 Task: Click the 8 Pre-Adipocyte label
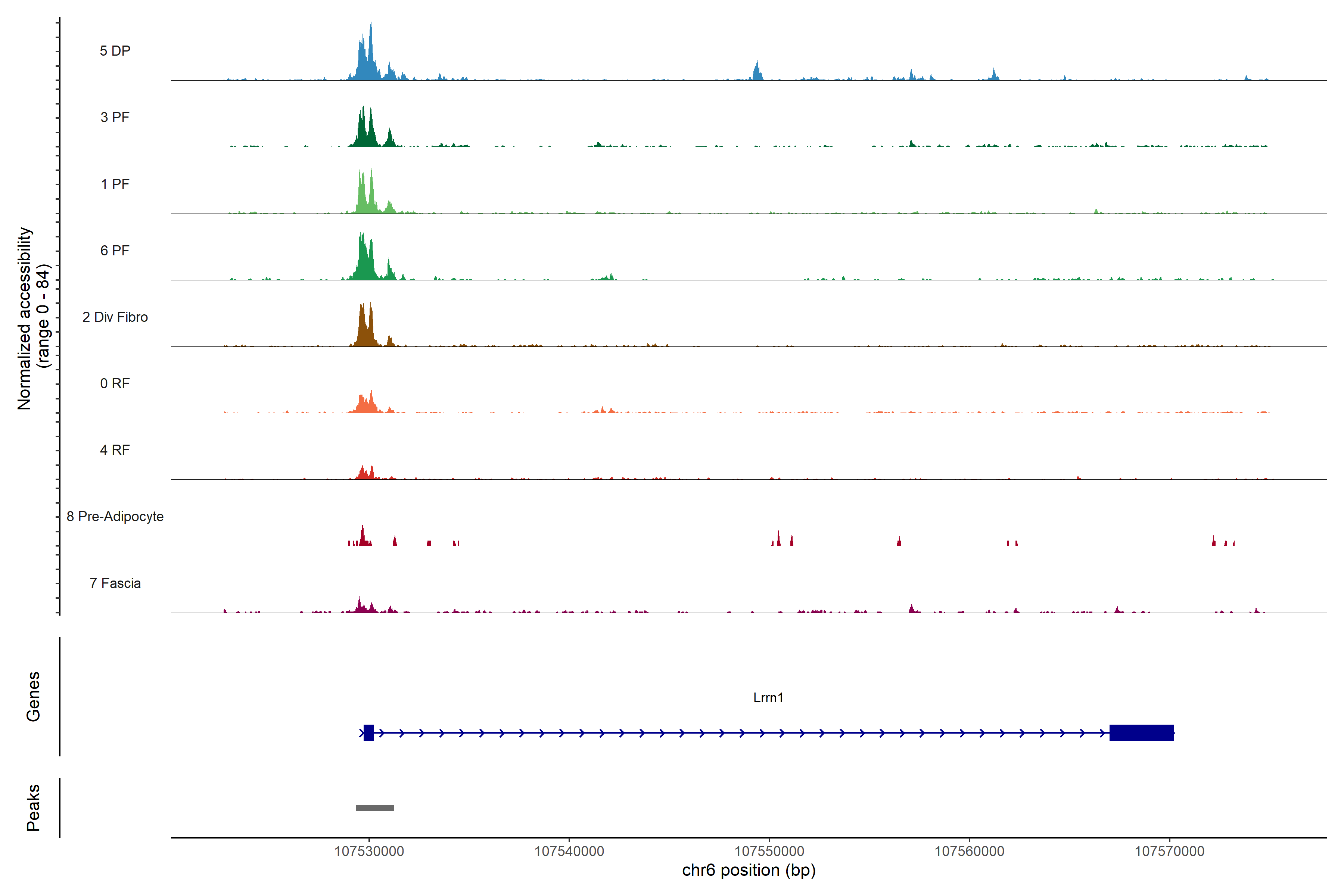pyautogui.click(x=115, y=517)
